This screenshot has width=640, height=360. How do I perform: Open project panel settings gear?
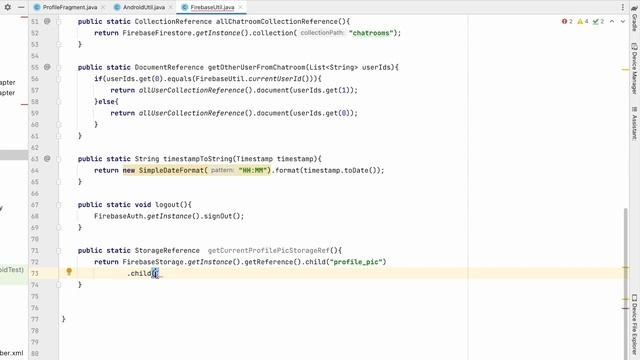[8, 7]
